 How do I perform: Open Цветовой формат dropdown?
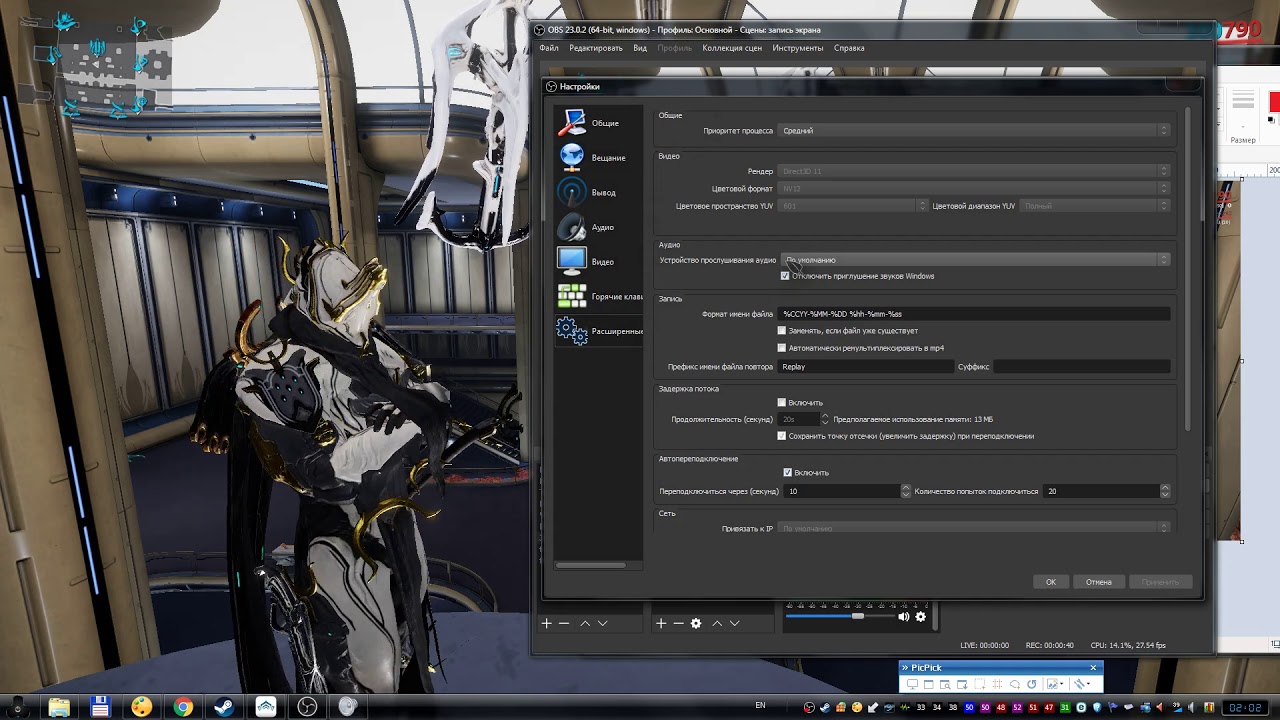974,188
